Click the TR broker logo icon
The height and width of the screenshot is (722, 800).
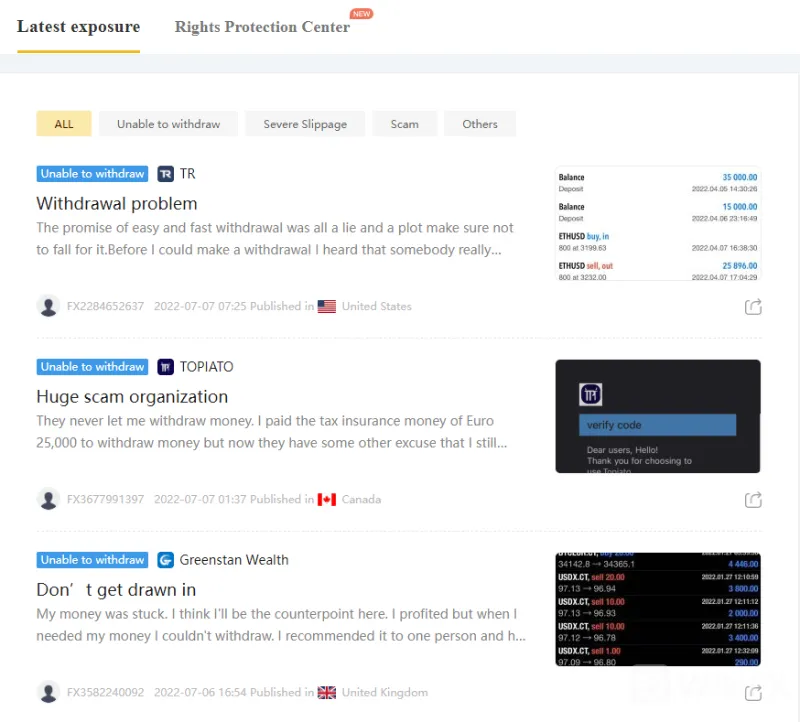(x=165, y=174)
